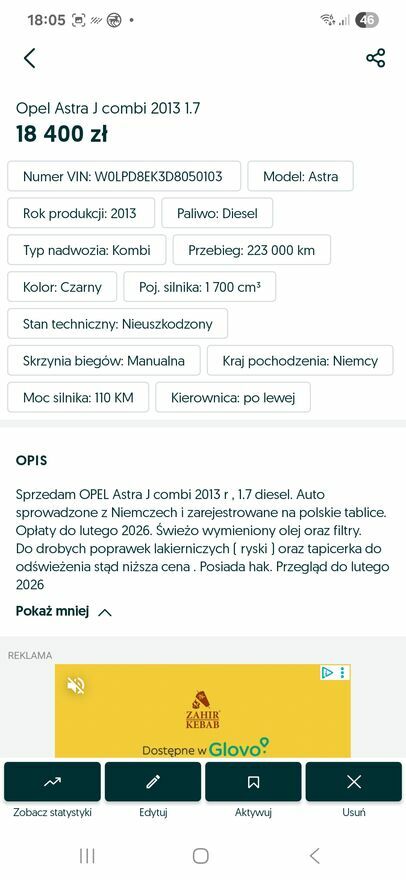The height and width of the screenshot is (880, 406).
Task: Tap the Model: Astra tag
Action: pyautogui.click(x=300, y=176)
